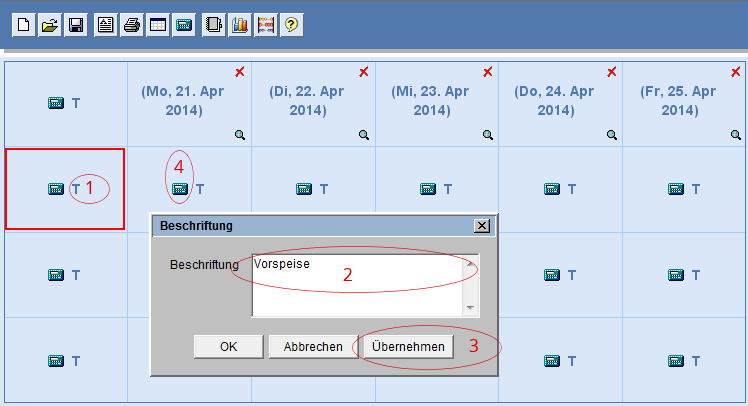Open the page preview toolbar icon
The width and height of the screenshot is (748, 406).
105,24
